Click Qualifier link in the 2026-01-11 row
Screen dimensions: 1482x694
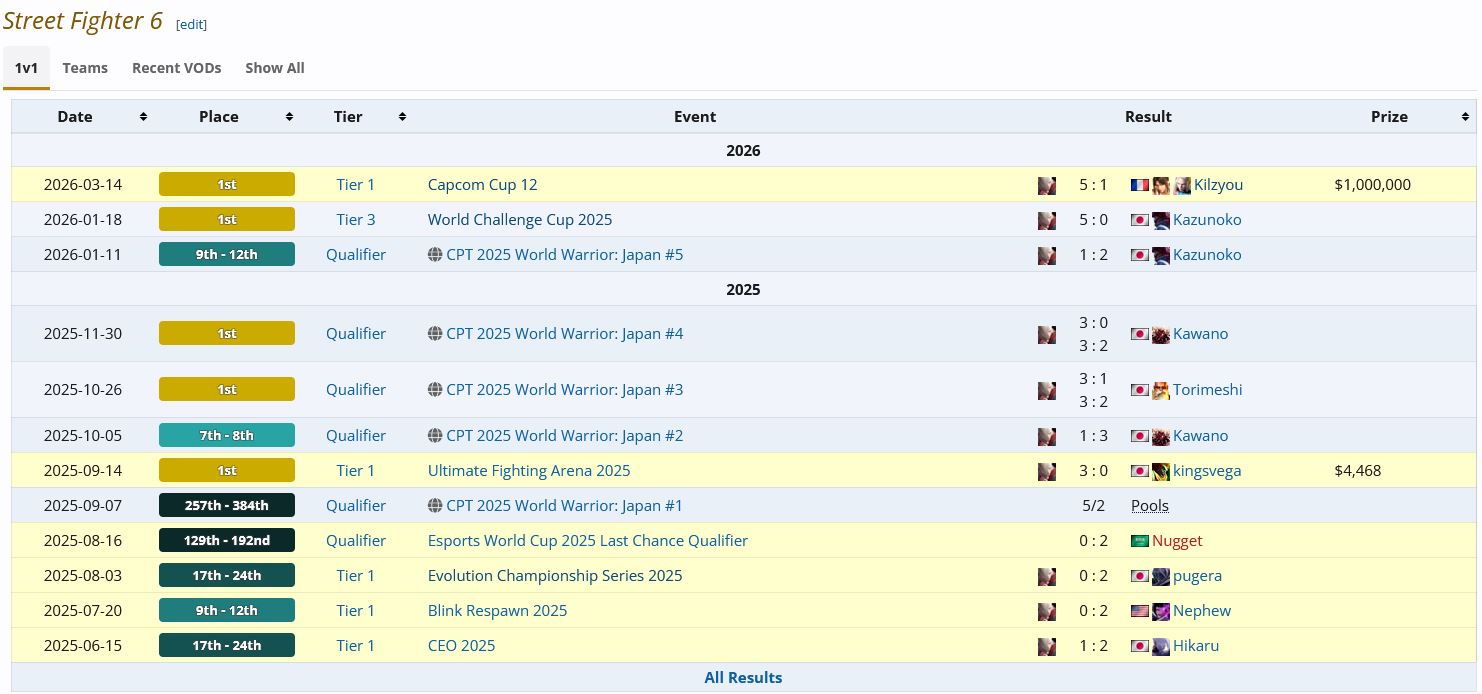click(356, 255)
